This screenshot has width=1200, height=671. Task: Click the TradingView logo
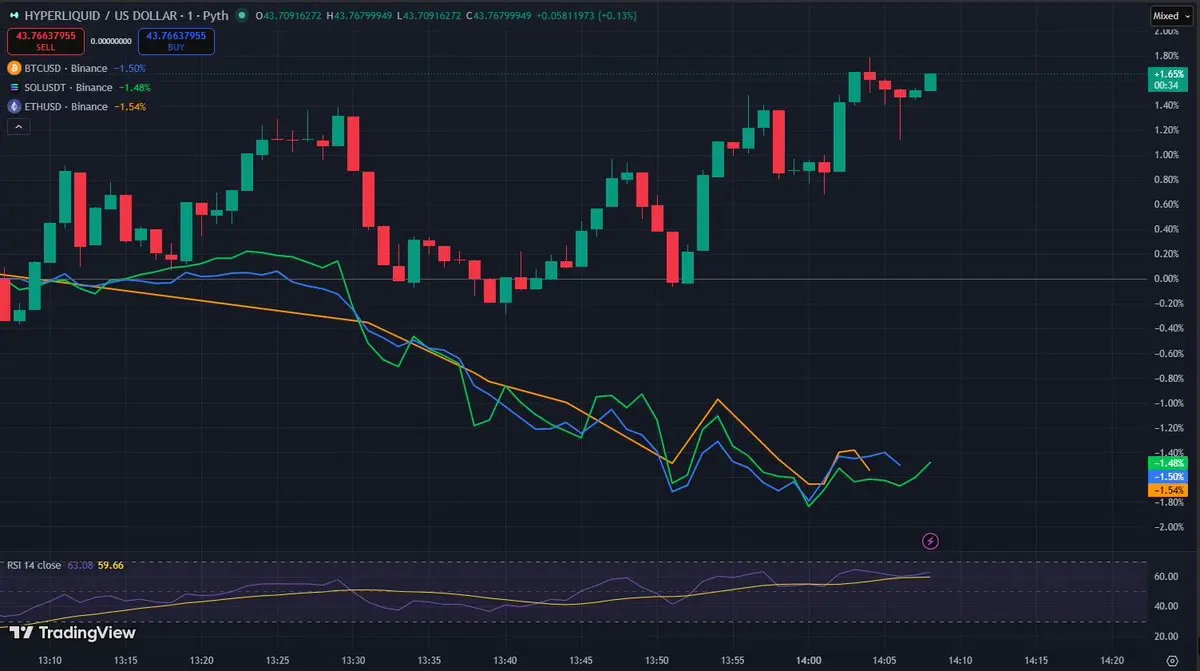[x=71, y=632]
